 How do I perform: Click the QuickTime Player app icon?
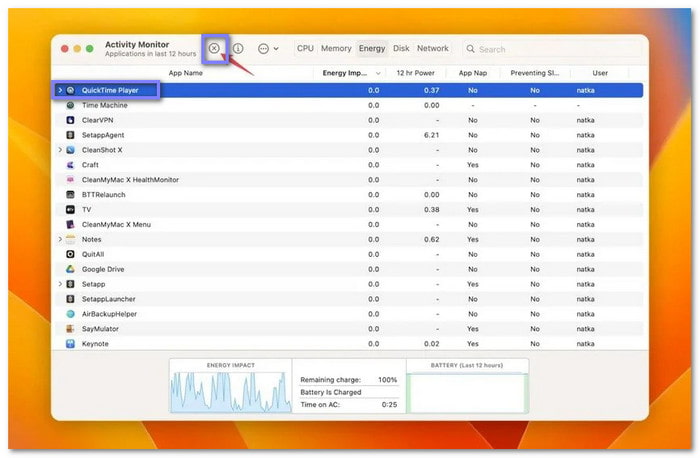point(71,90)
